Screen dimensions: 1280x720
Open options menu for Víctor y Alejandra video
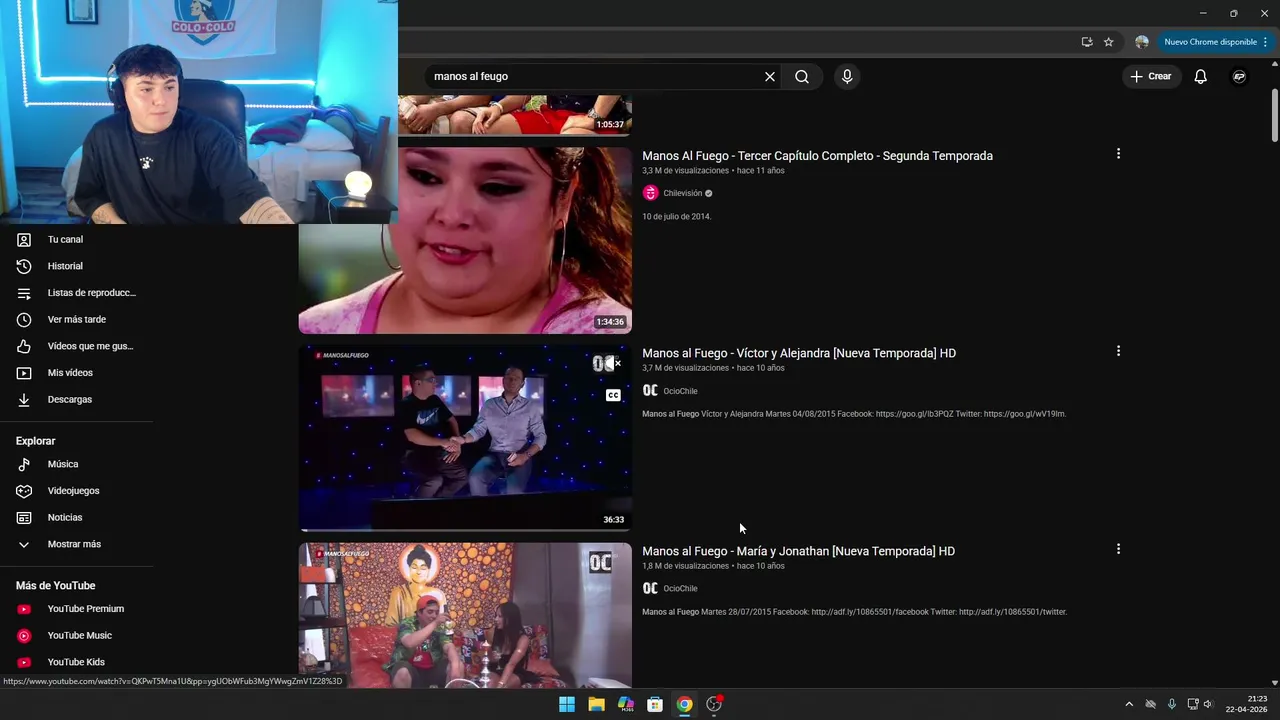coord(1118,351)
